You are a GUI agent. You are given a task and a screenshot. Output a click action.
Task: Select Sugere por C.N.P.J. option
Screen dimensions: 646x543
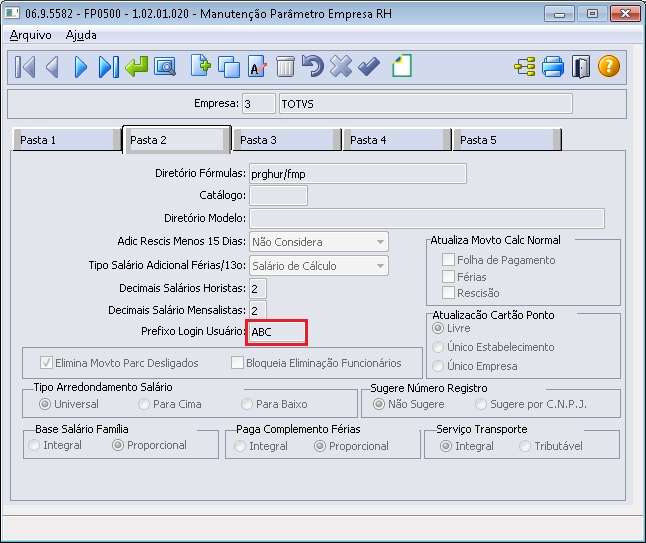[481, 404]
